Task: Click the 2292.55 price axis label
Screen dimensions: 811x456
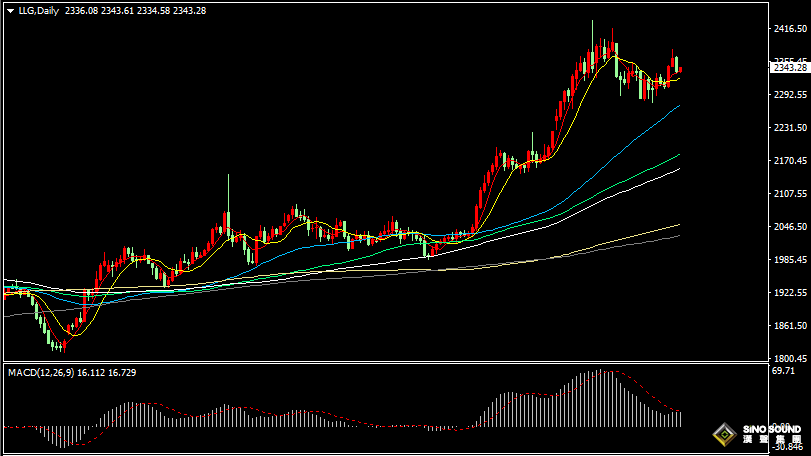Action: 789,95
